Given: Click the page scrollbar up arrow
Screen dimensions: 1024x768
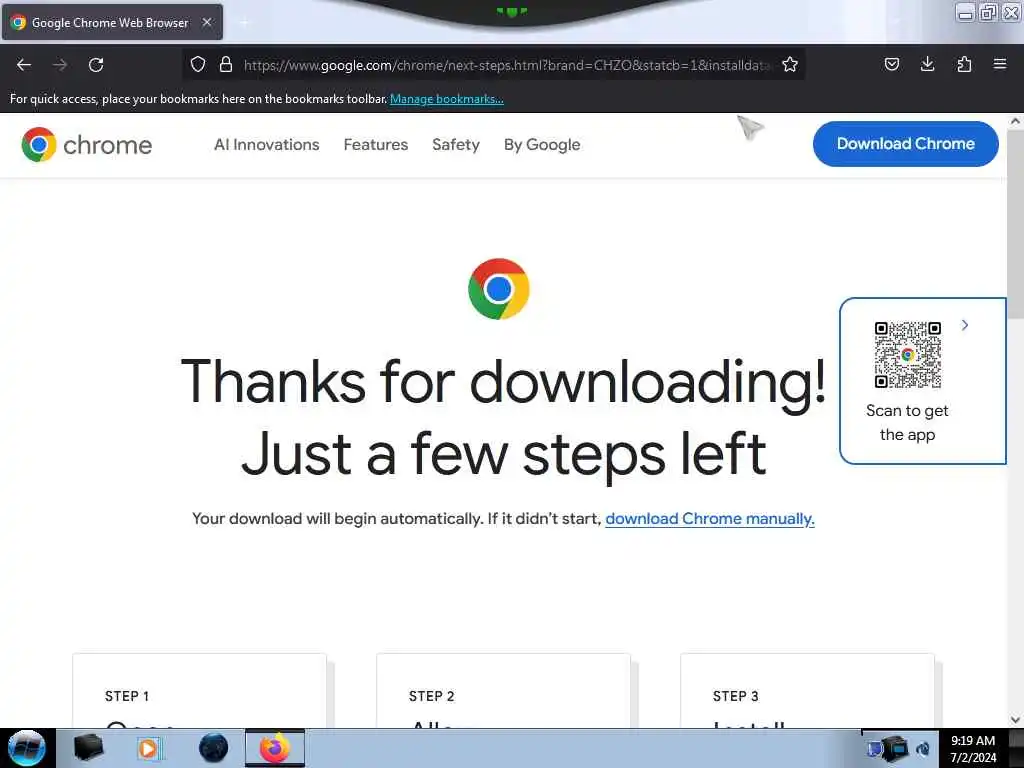Looking at the screenshot, I should point(1015,121).
